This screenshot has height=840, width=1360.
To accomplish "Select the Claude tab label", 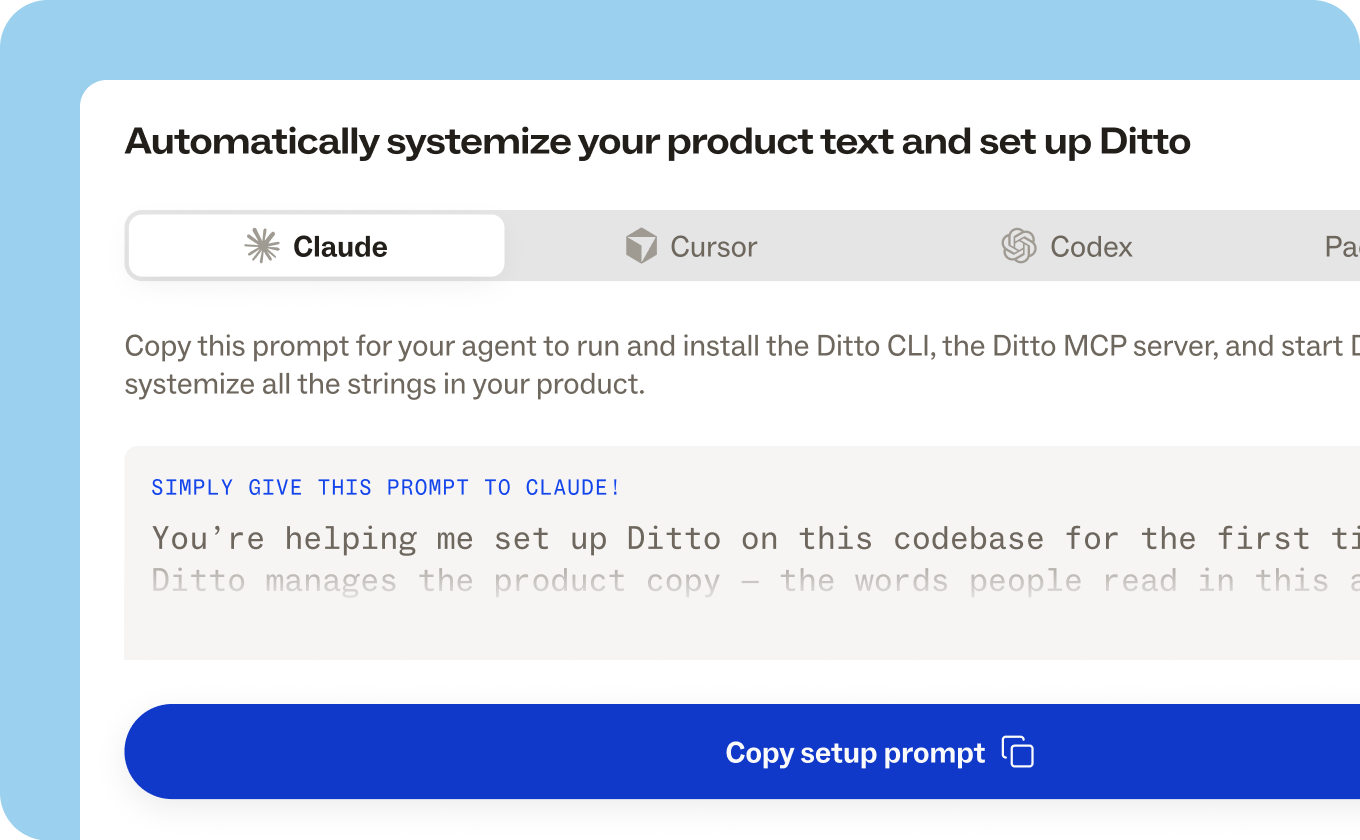I will pyautogui.click(x=340, y=247).
